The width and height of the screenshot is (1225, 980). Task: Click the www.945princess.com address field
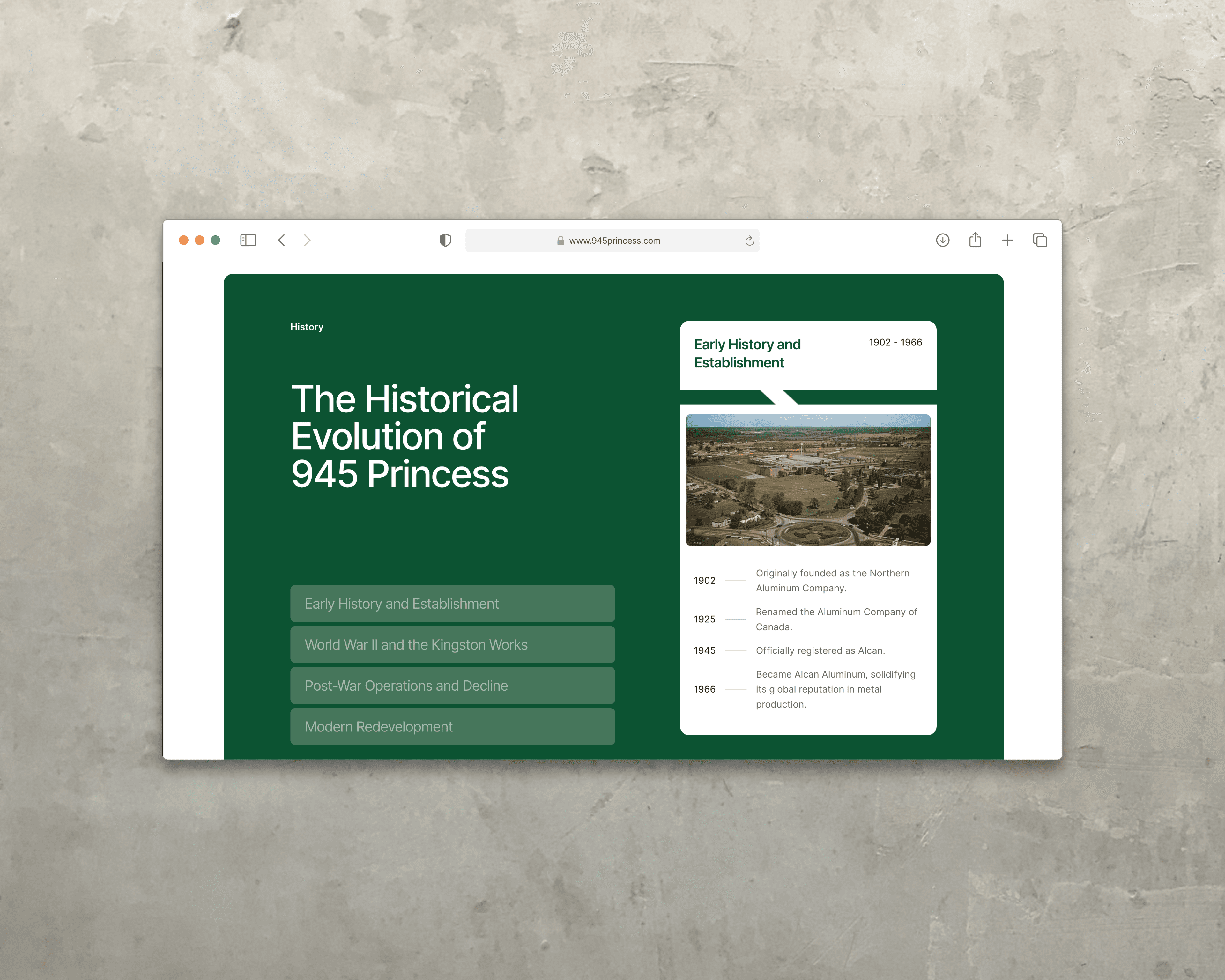[614, 241]
